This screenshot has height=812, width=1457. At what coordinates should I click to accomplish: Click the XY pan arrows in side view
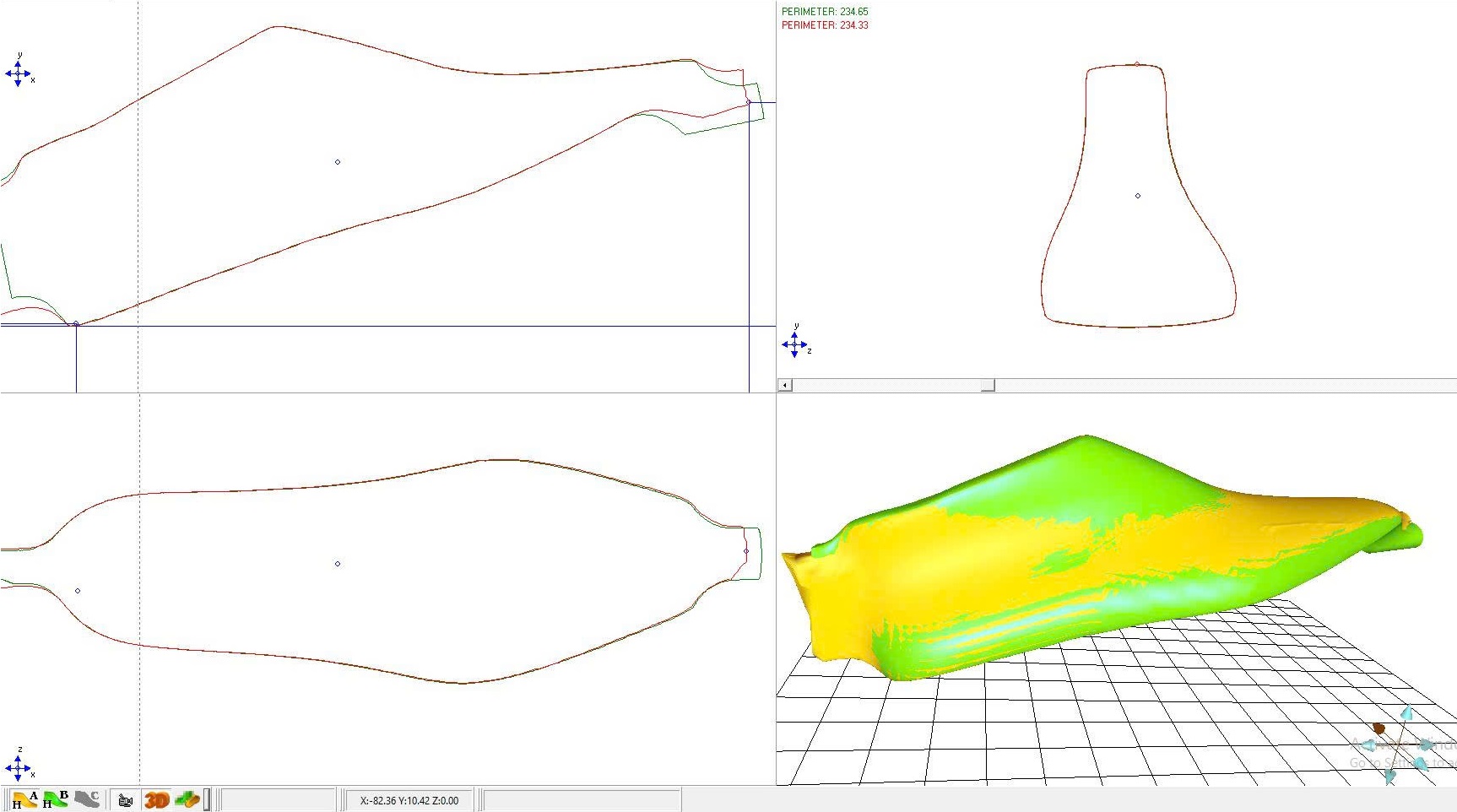(18, 74)
